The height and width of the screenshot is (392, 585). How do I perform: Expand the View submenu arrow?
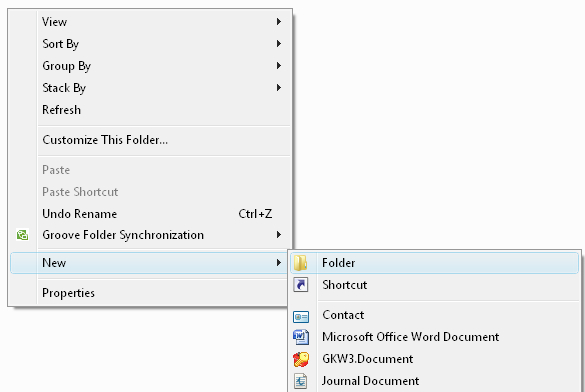279,22
